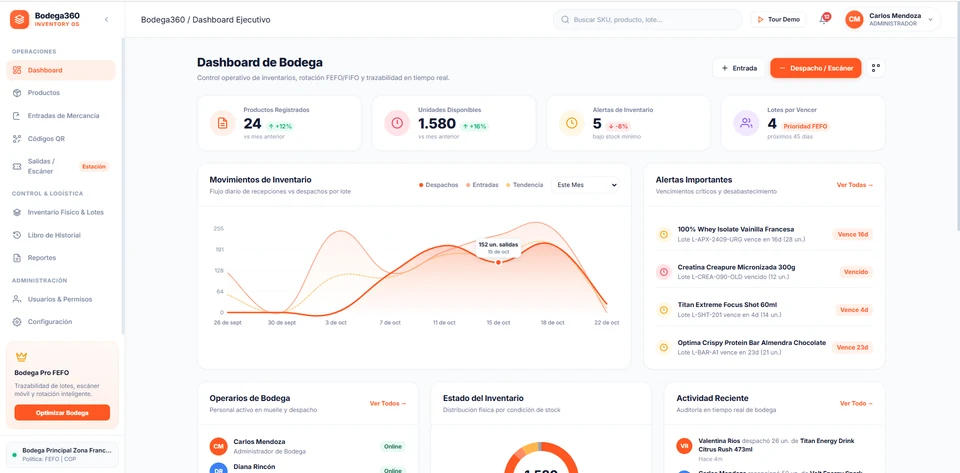Click the Productos Registrados card icon
Screen dimensions: 960x473
click(x=222, y=123)
